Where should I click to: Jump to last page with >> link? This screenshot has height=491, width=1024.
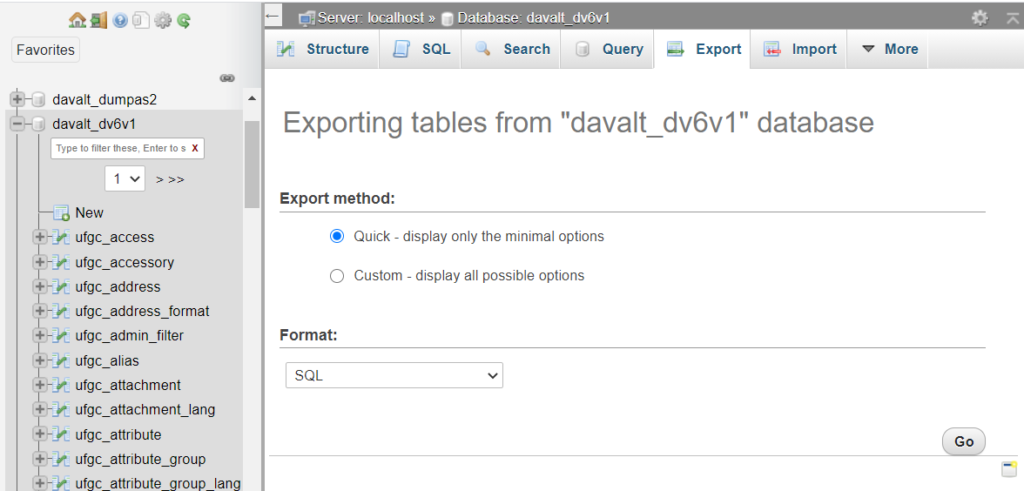176,180
